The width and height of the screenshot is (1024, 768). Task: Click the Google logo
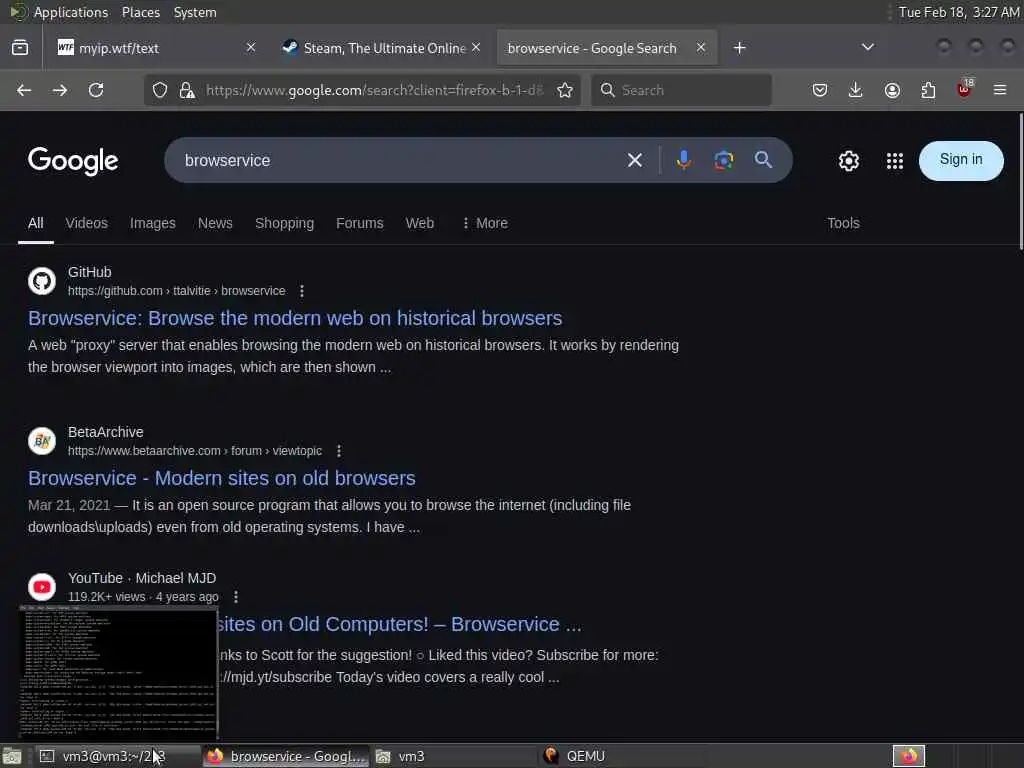73,161
